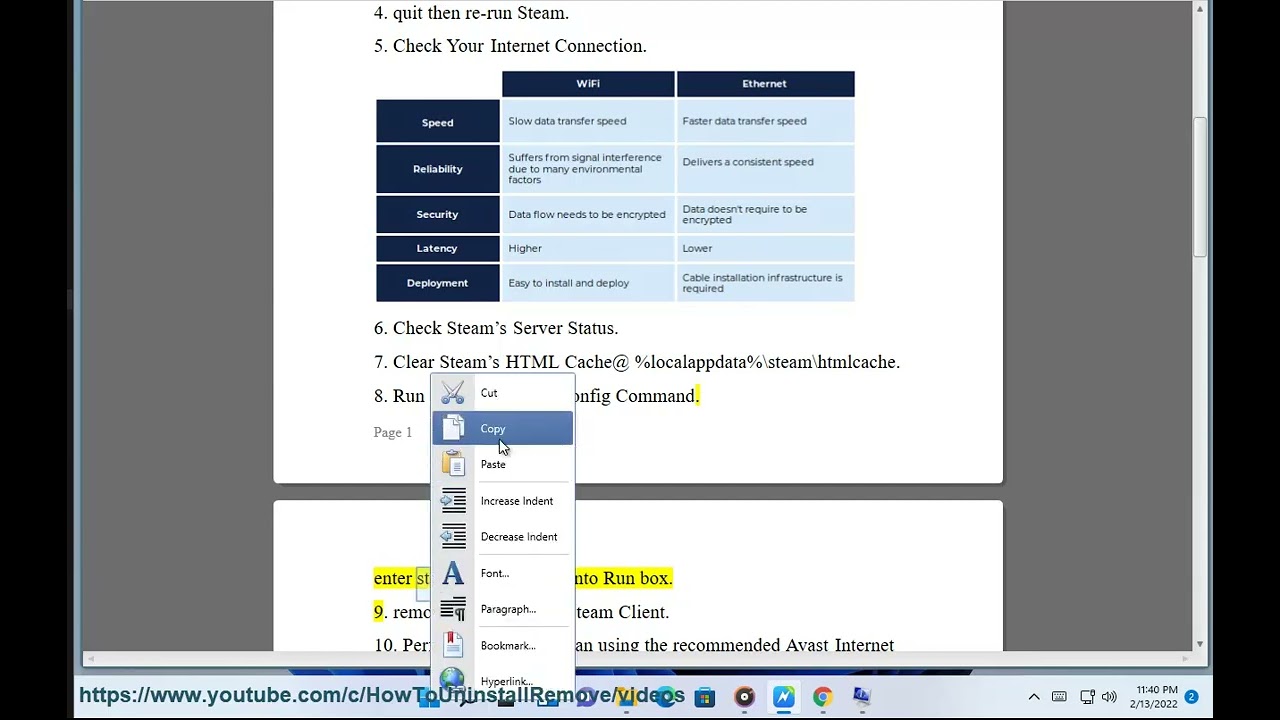Click the vertical scrollbar thumb
Viewport: 1280px width, 720px height.
coord(1200,188)
